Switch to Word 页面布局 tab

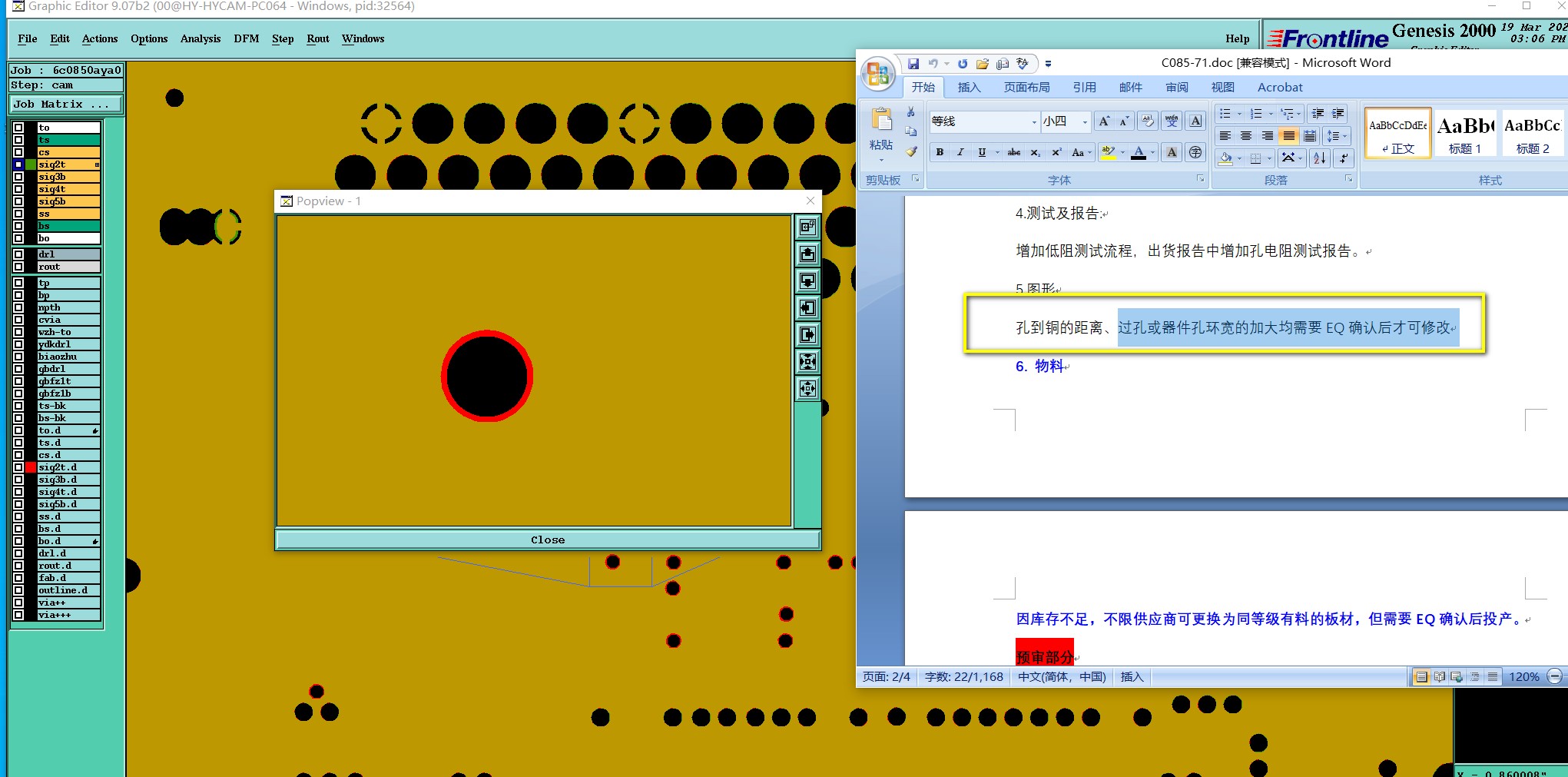(x=1026, y=87)
